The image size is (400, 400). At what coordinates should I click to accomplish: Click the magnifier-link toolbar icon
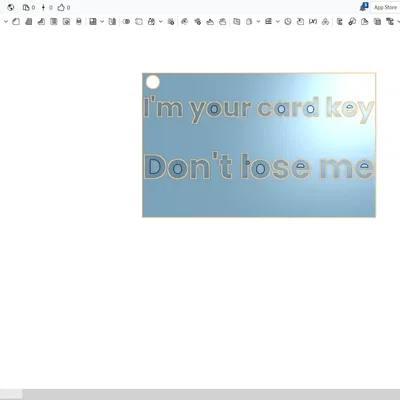click(x=352, y=22)
